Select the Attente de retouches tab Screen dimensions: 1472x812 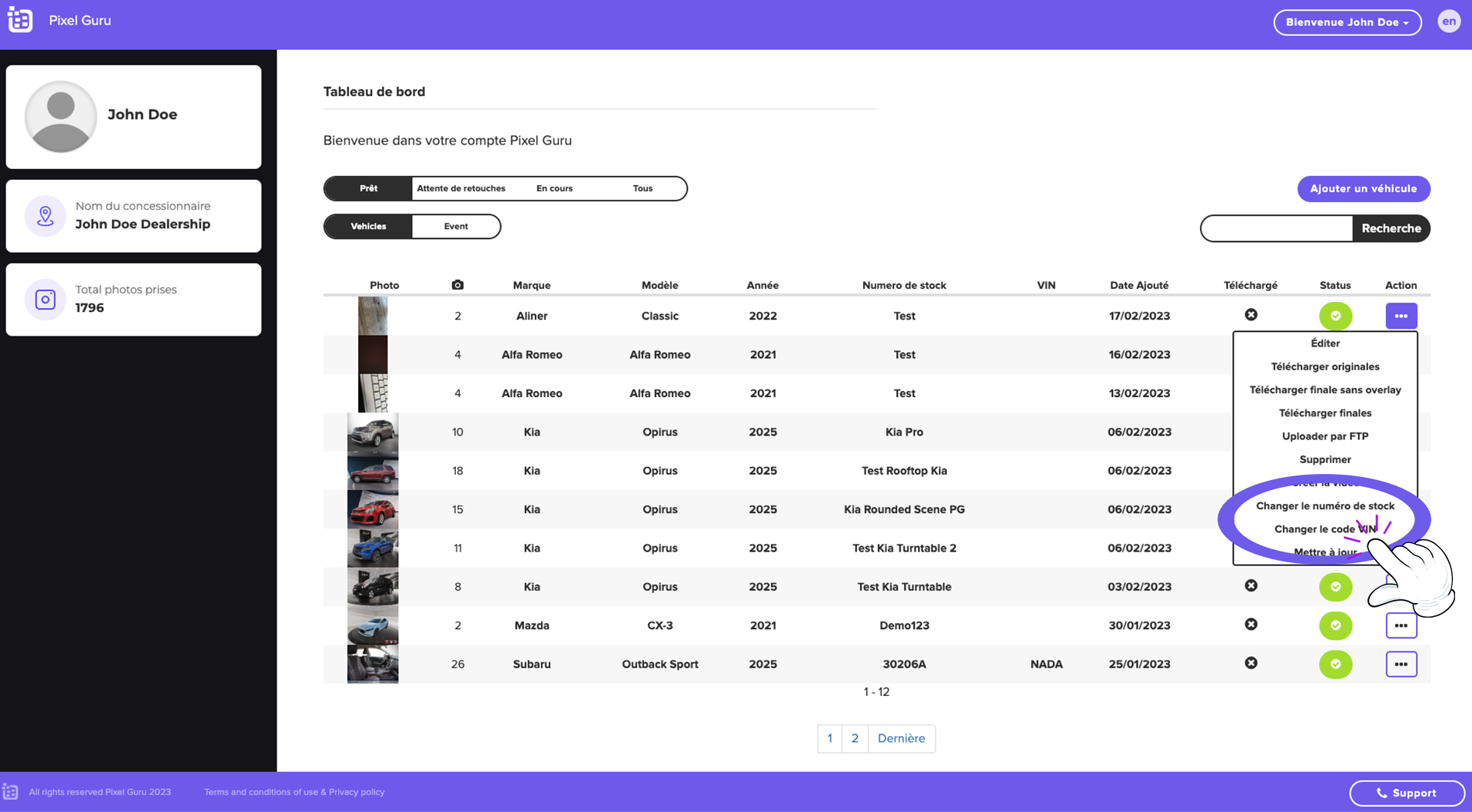[461, 188]
